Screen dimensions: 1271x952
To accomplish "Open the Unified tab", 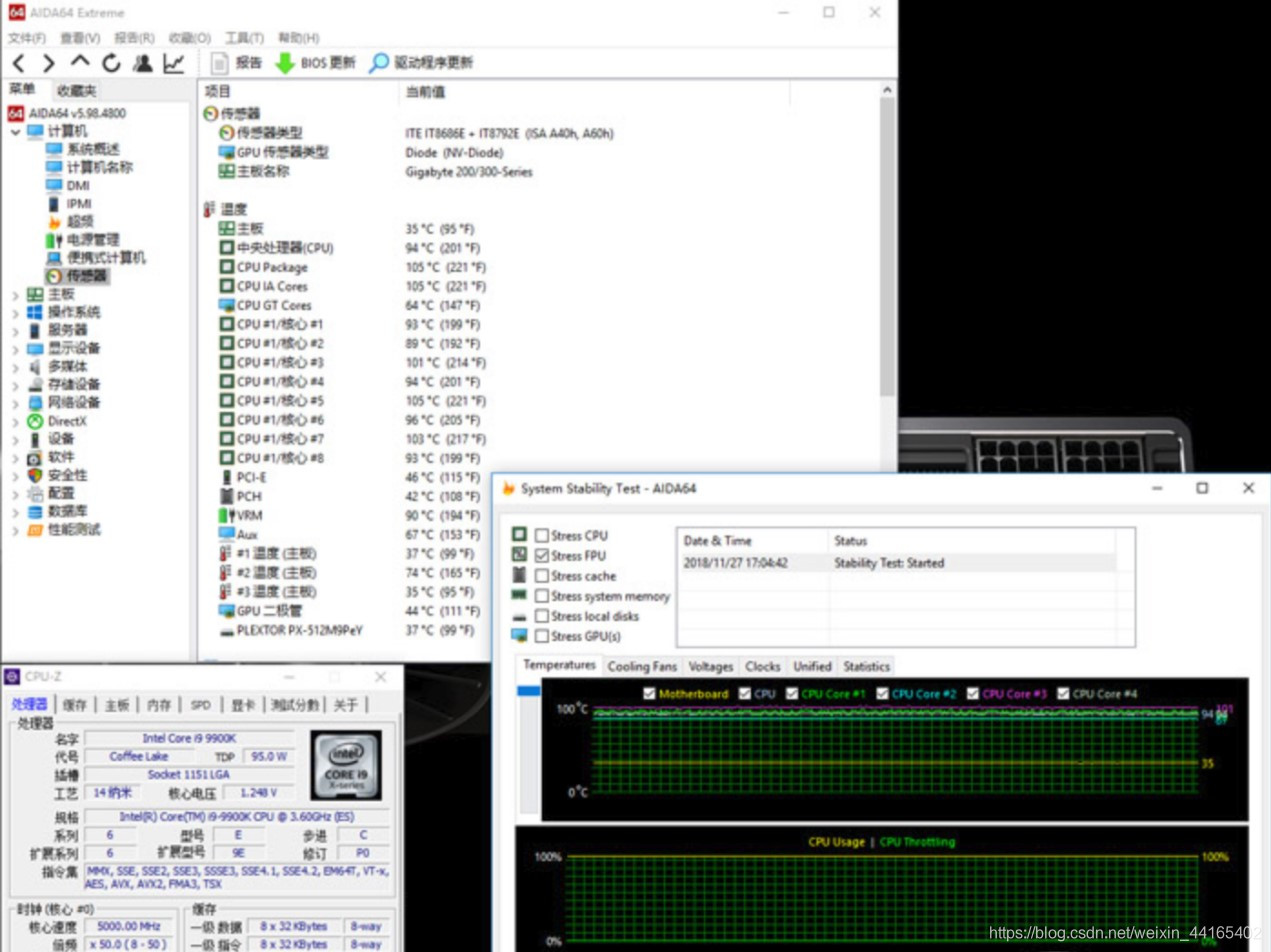I will (812, 666).
